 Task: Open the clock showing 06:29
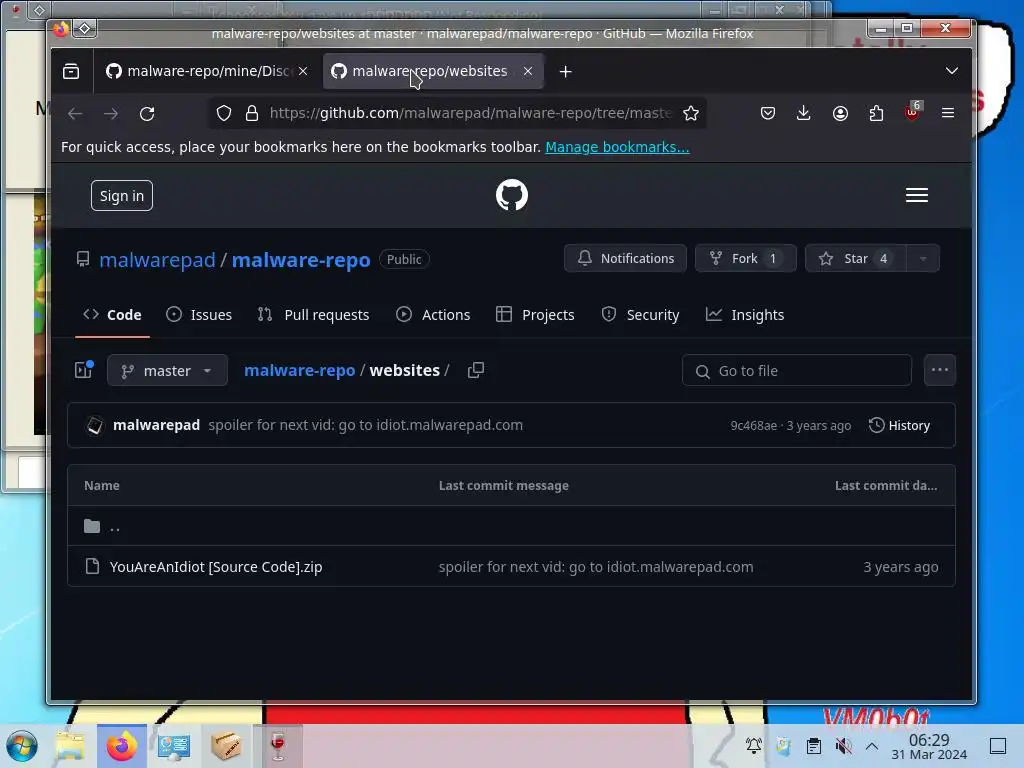(x=929, y=746)
